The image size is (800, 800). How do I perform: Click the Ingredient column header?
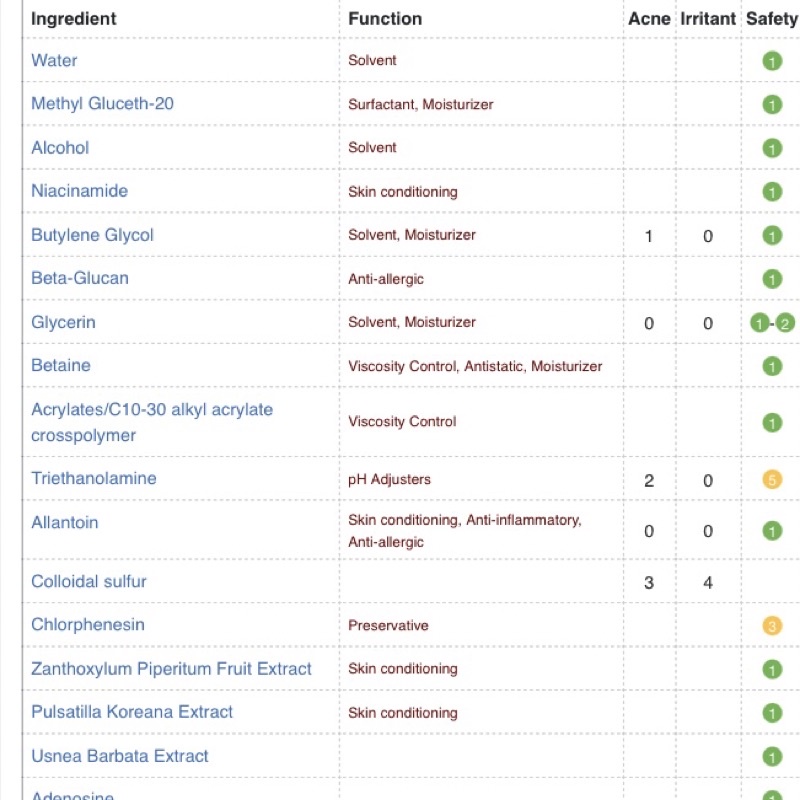74,19
